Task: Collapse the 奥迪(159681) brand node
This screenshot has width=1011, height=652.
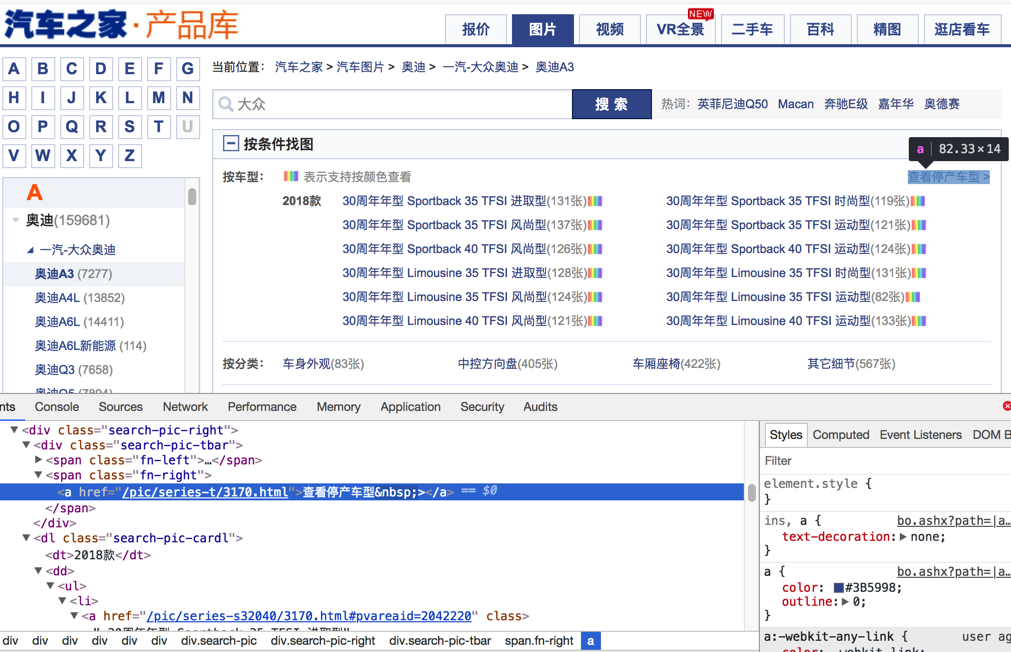Action: [x=15, y=221]
